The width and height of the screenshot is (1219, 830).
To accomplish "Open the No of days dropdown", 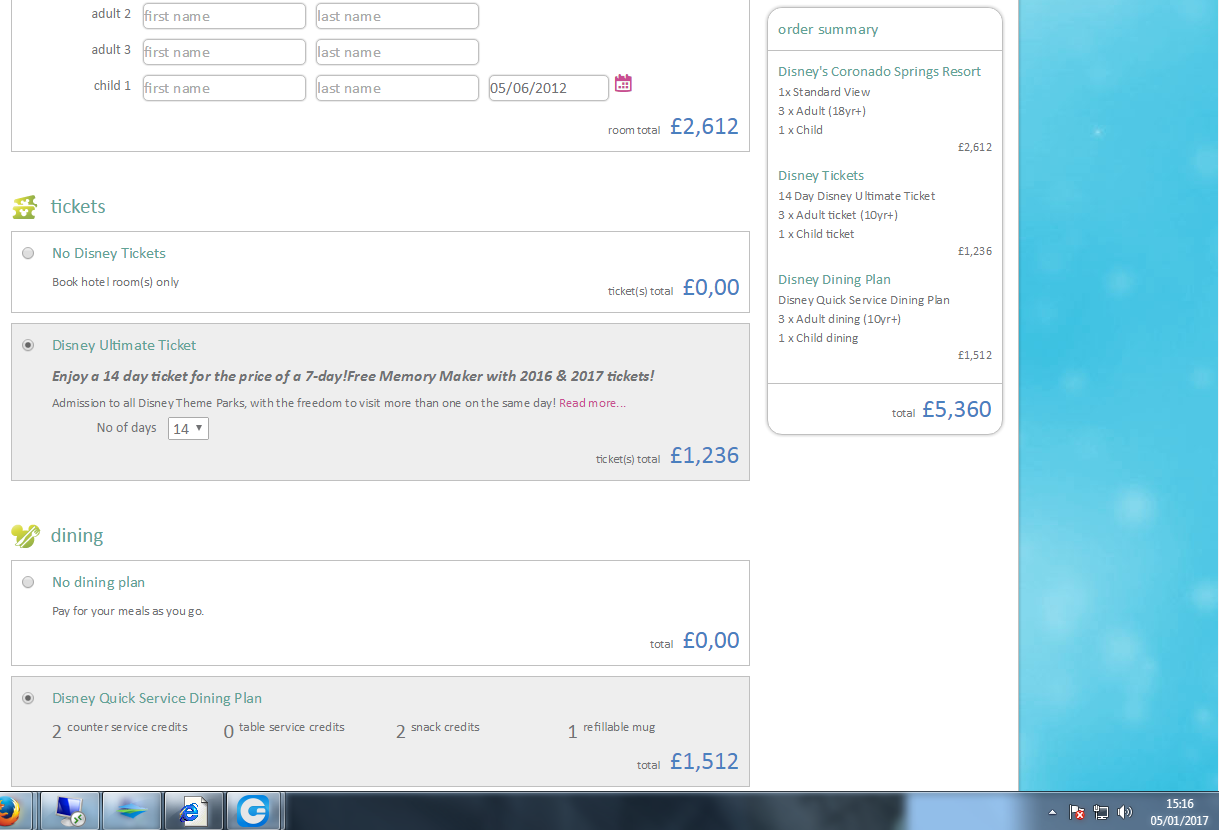I will 188,428.
